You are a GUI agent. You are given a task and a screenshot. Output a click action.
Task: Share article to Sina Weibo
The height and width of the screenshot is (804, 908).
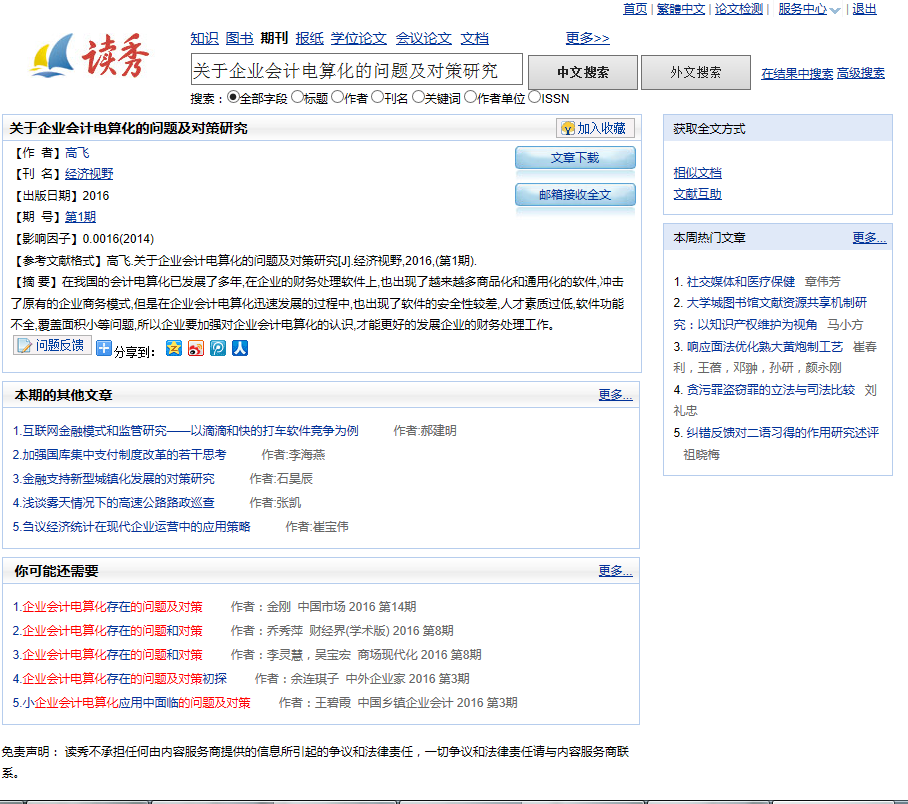pos(196,348)
